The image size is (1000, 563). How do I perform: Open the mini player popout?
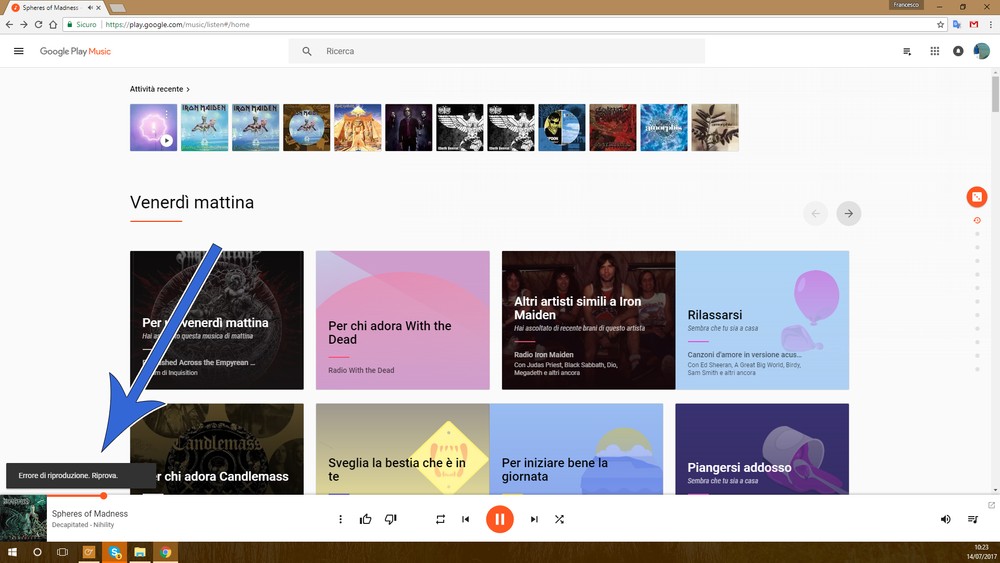click(x=991, y=505)
